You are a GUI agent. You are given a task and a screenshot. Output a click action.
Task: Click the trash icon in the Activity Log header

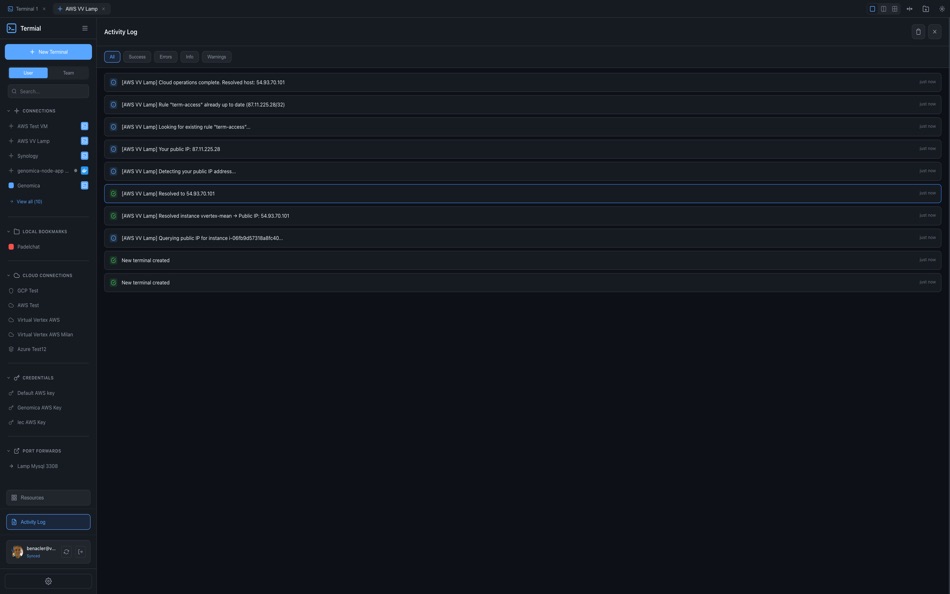pos(917,29)
